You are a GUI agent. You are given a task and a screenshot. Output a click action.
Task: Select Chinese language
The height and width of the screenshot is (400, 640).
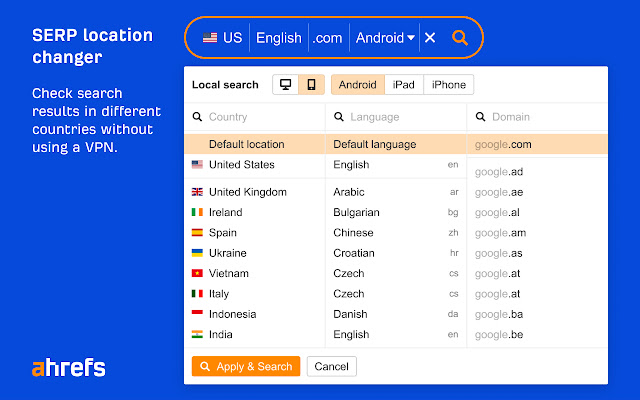pos(396,233)
